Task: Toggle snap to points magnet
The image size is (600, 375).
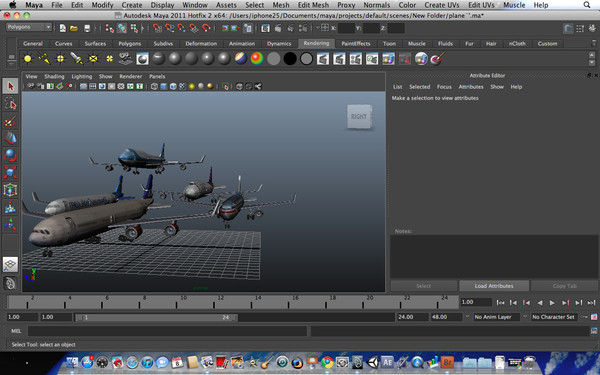Action: (182, 28)
